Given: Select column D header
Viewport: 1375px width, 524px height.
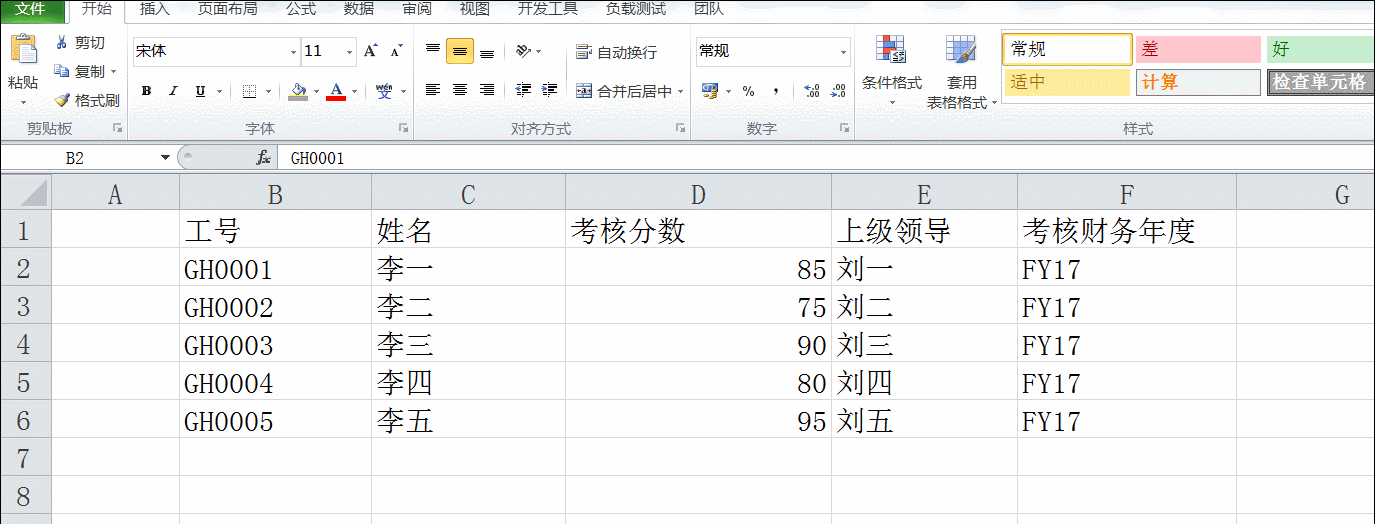Looking at the screenshot, I should click(698, 194).
